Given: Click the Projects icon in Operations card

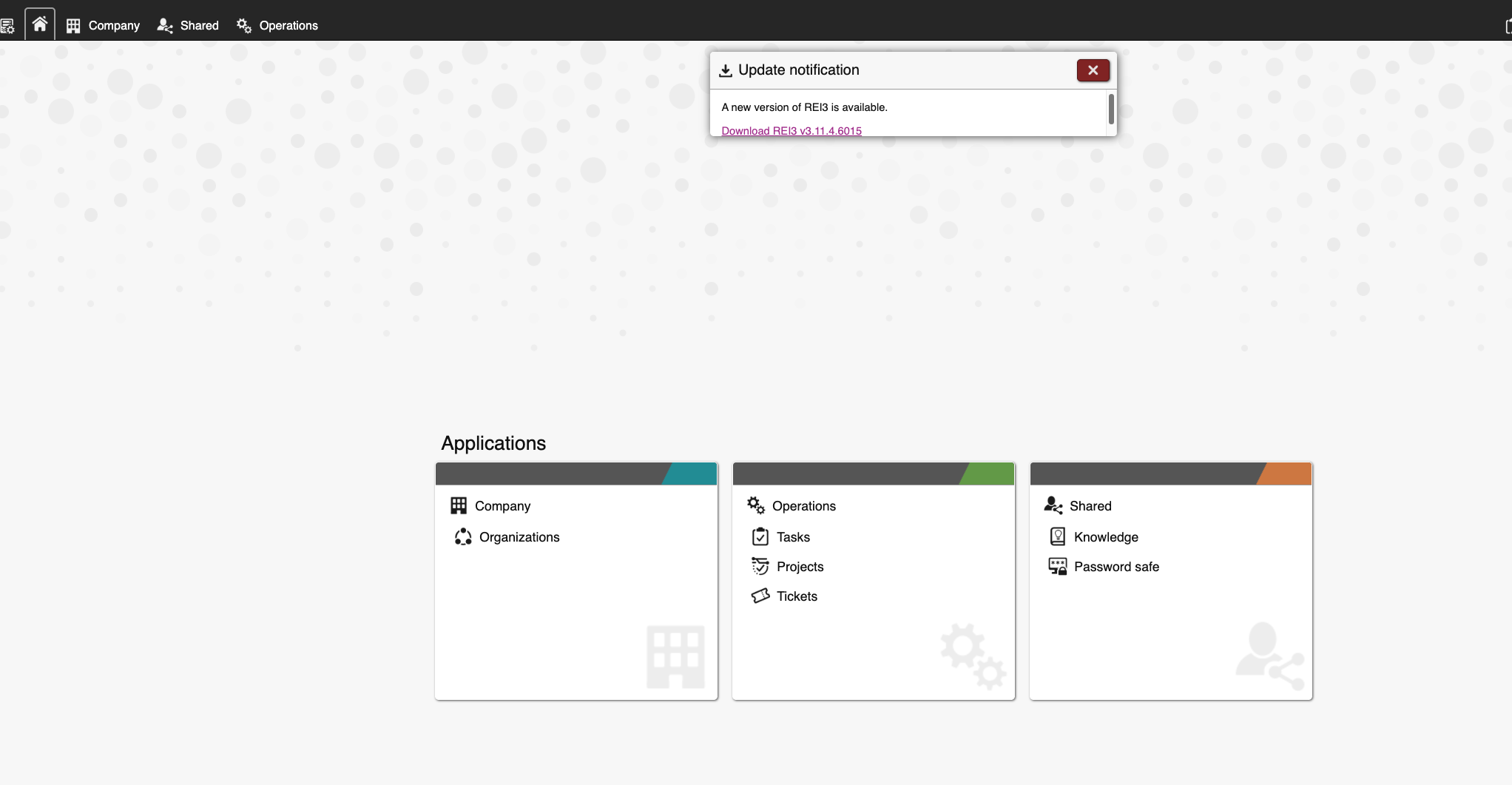Looking at the screenshot, I should coord(760,567).
